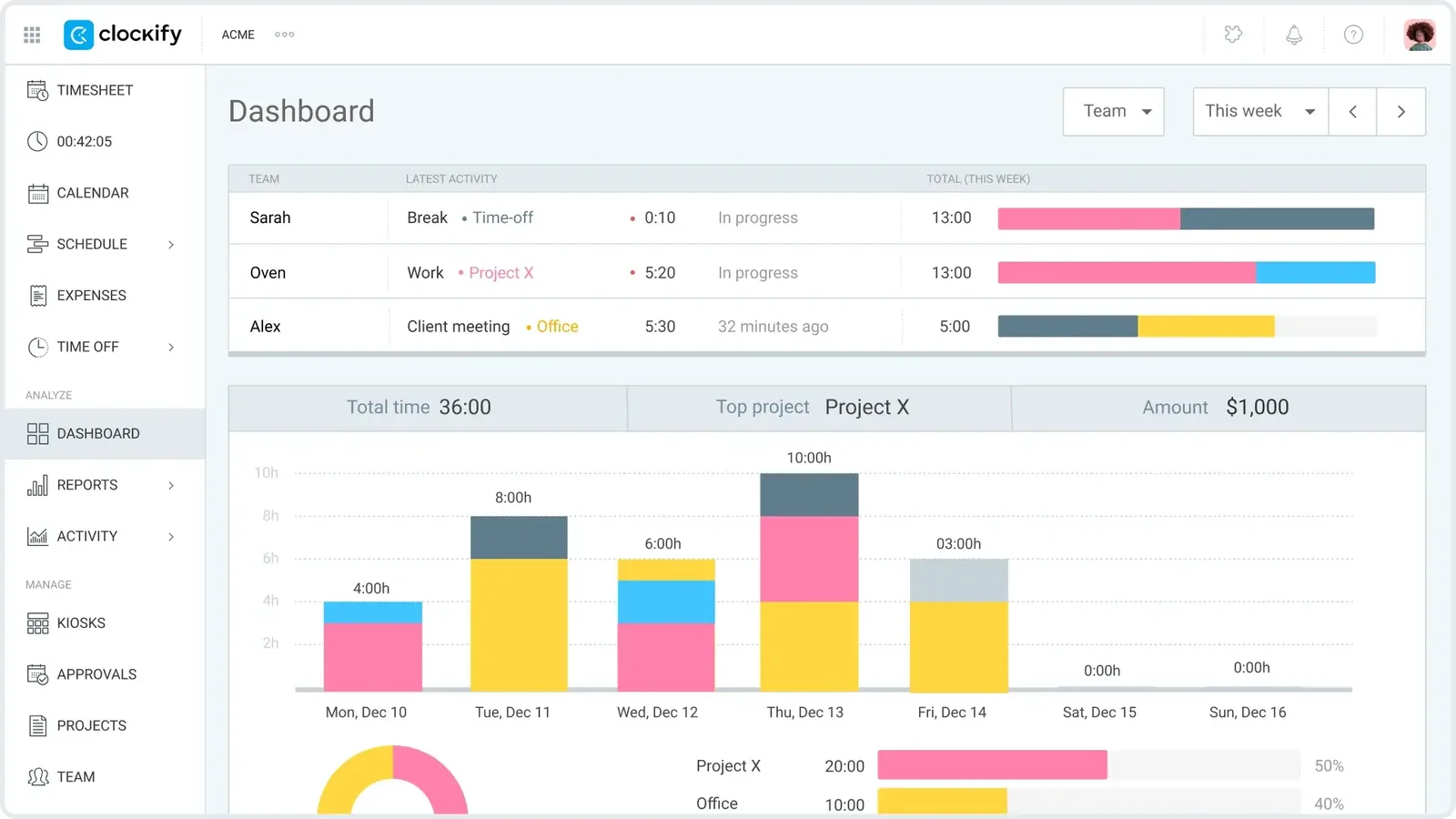Click the Team sidebar icon
The width and height of the screenshot is (1456, 819).
coord(37,777)
